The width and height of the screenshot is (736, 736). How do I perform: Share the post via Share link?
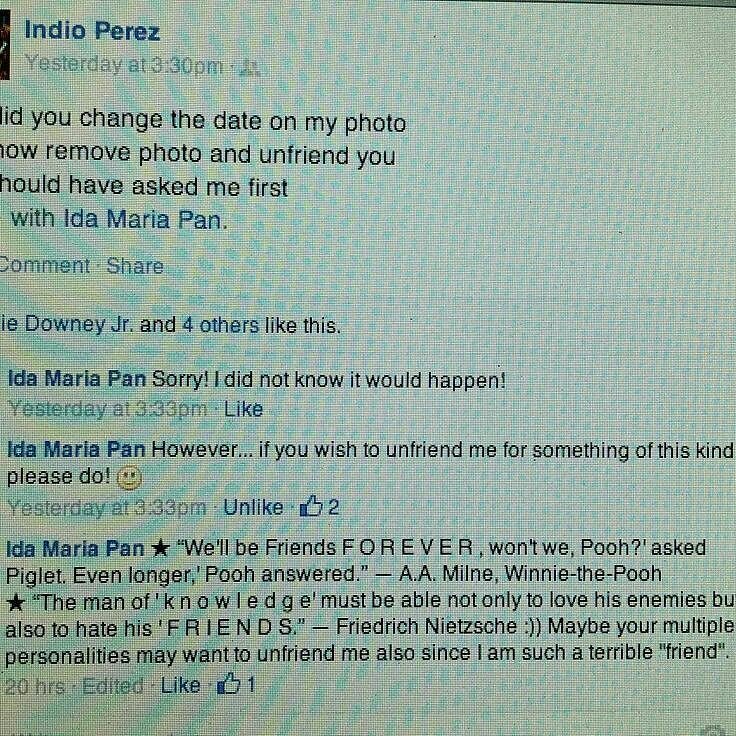(135, 266)
